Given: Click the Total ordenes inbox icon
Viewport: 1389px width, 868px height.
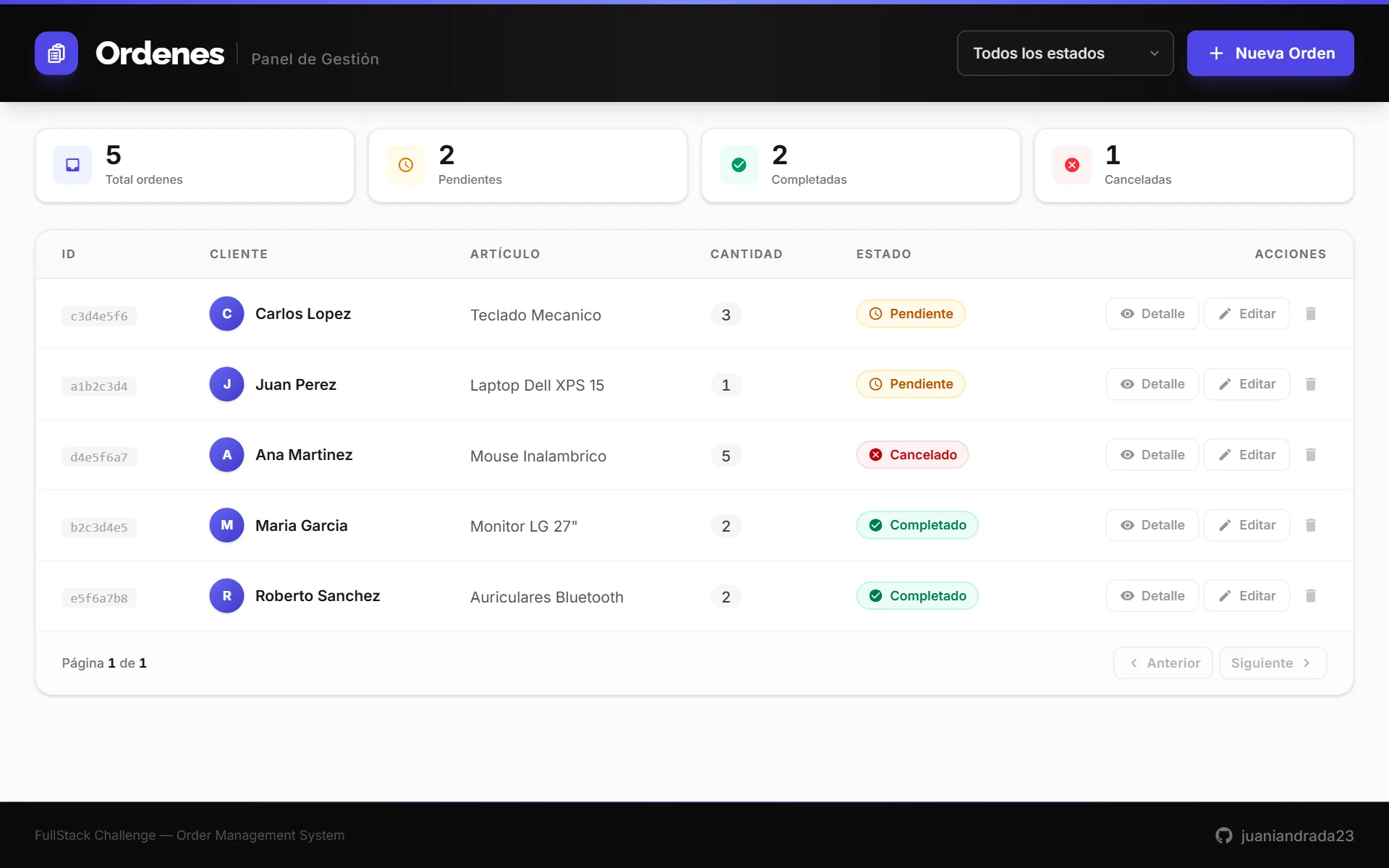Looking at the screenshot, I should (72, 165).
